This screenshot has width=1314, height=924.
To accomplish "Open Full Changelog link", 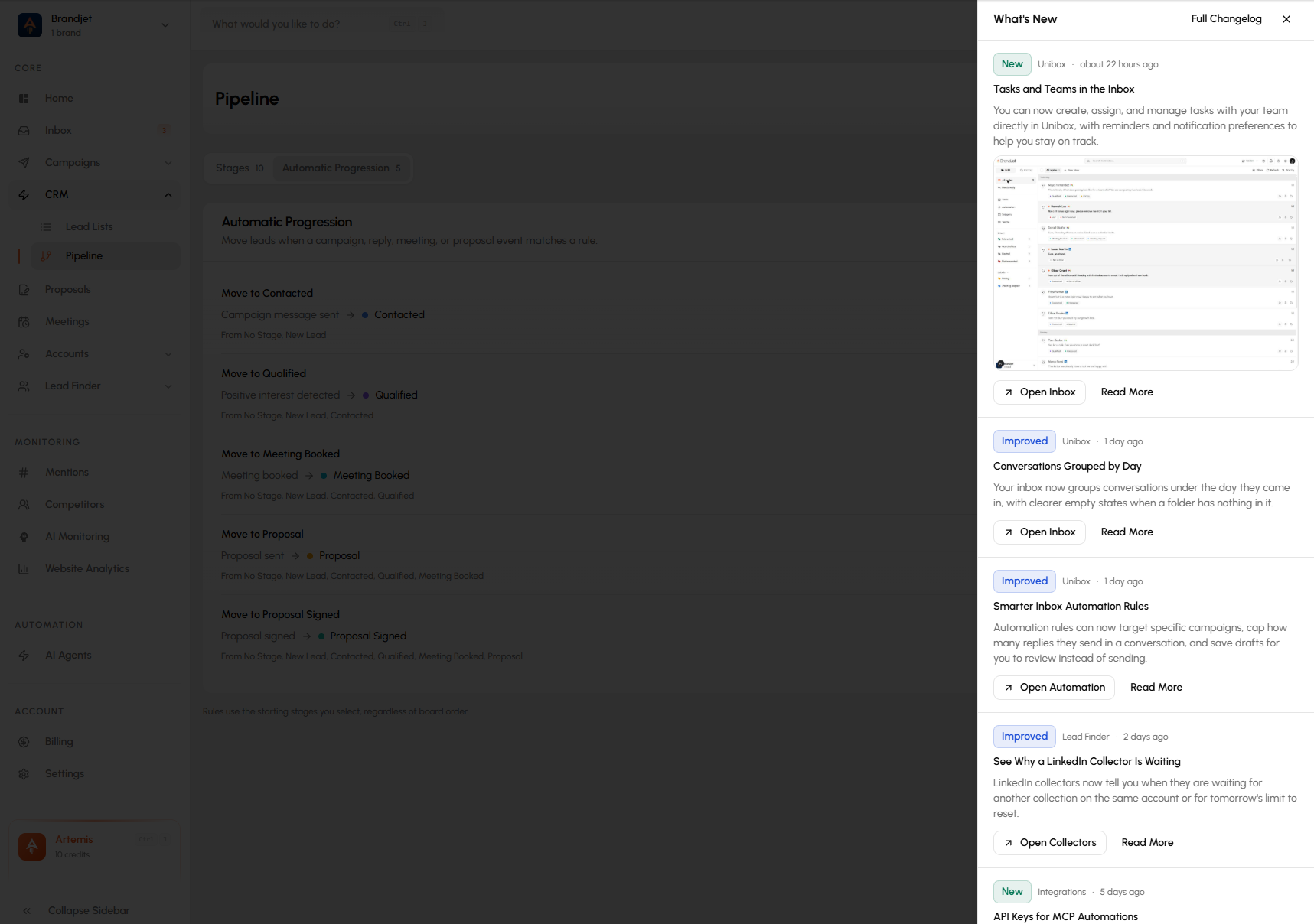I will point(1226,19).
